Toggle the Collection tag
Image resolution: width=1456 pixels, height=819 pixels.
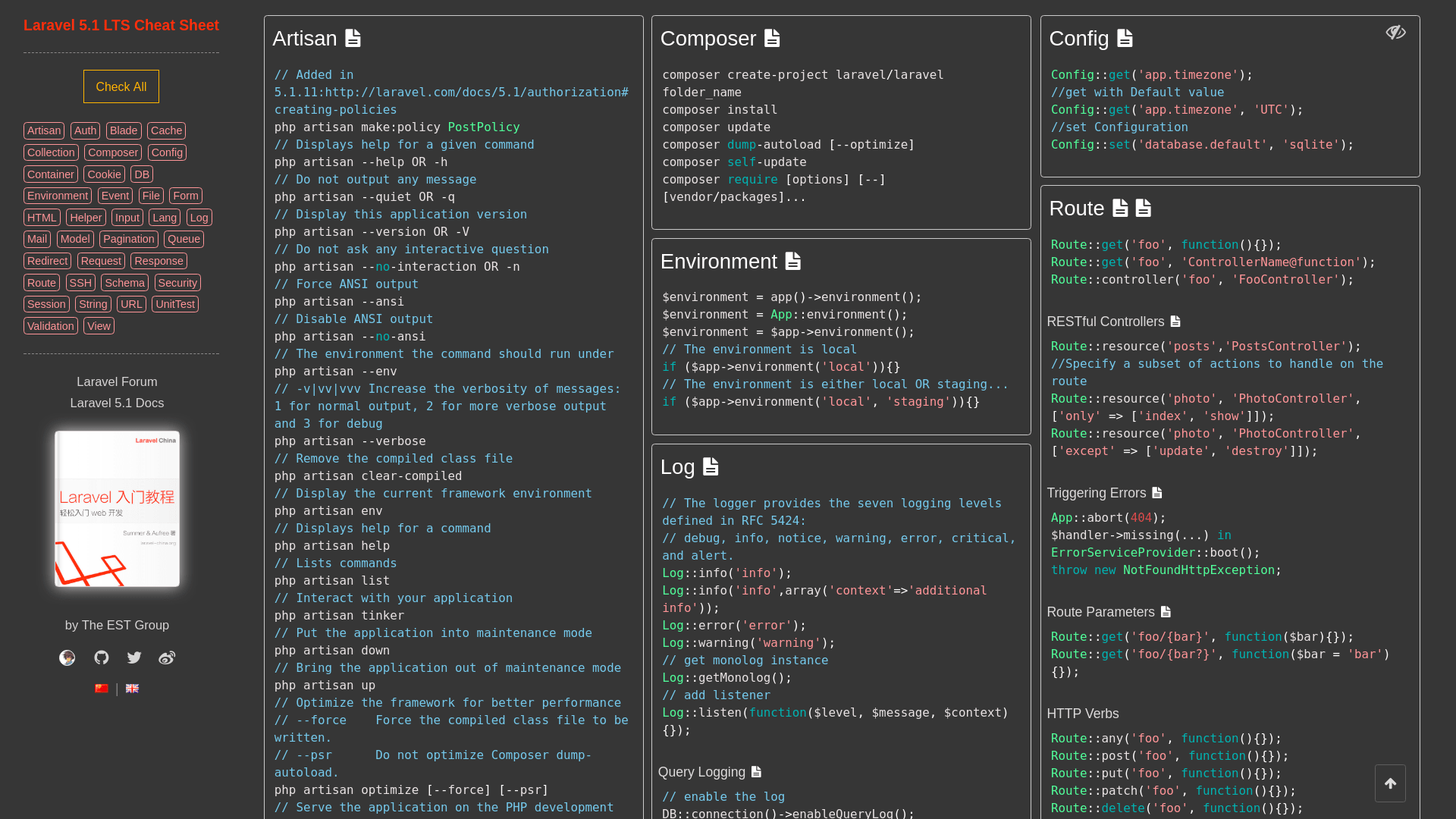pyautogui.click(x=51, y=152)
